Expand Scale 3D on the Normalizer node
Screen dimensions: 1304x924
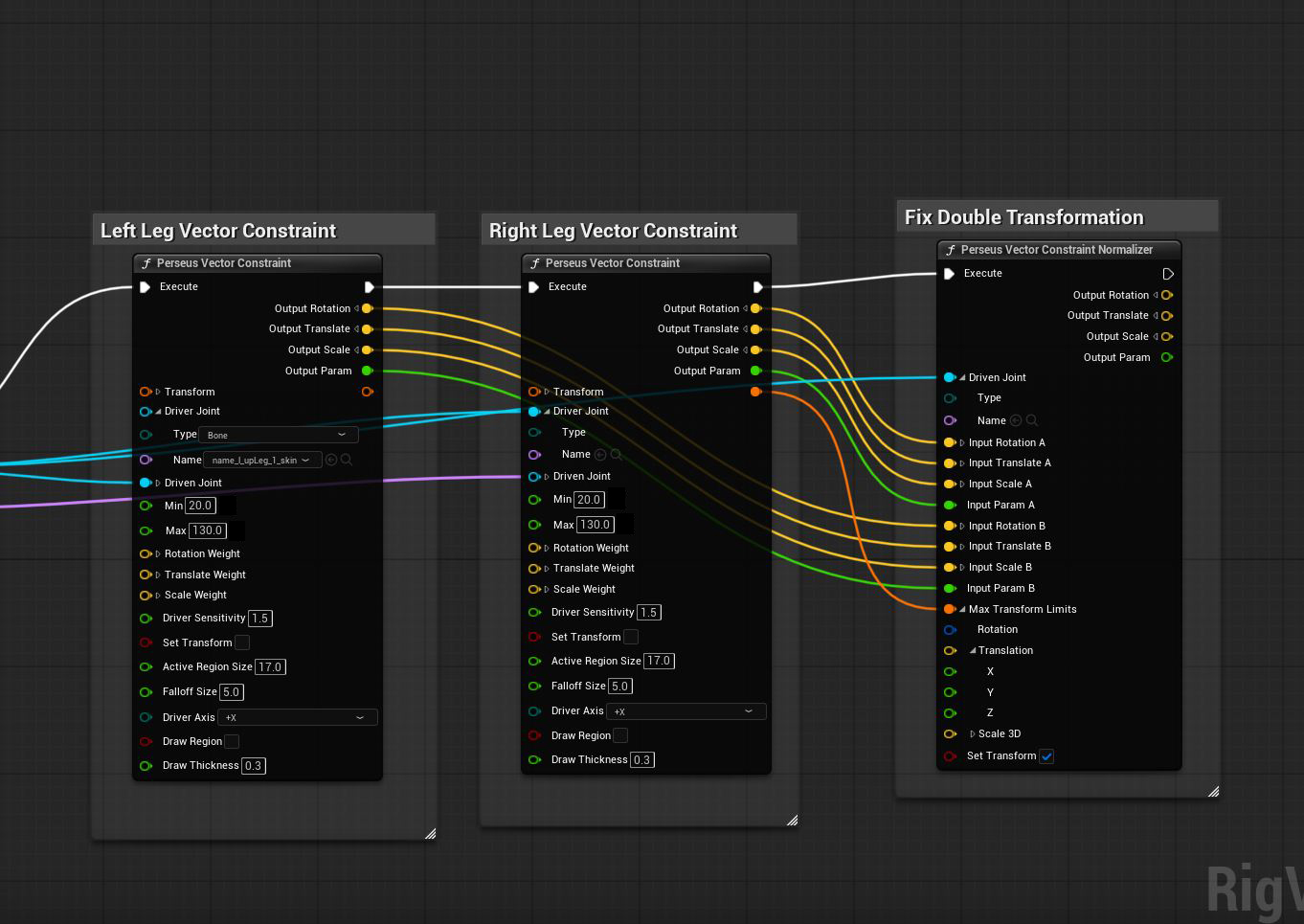tap(973, 734)
